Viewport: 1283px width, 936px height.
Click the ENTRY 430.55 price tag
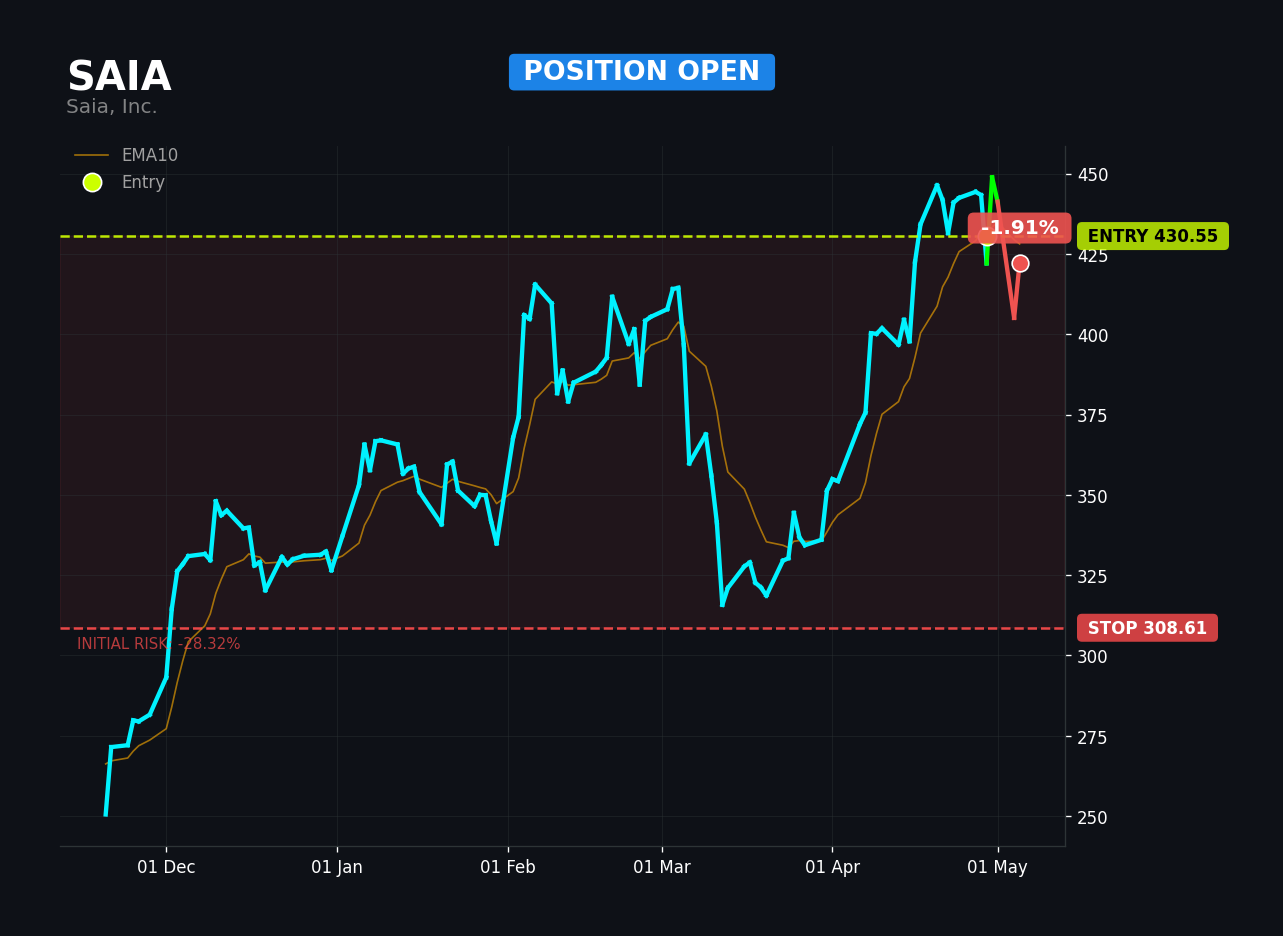click(1153, 237)
